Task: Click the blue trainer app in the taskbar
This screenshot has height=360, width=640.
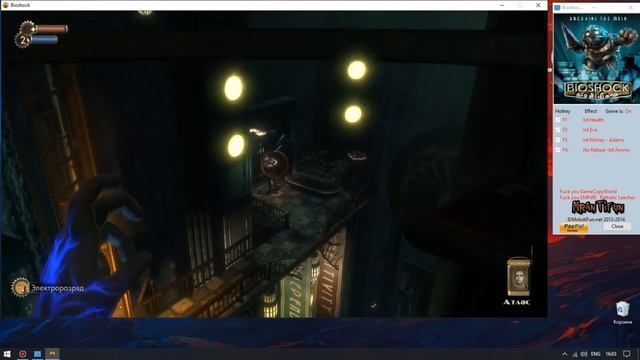Action: pyautogui.click(x=37, y=354)
